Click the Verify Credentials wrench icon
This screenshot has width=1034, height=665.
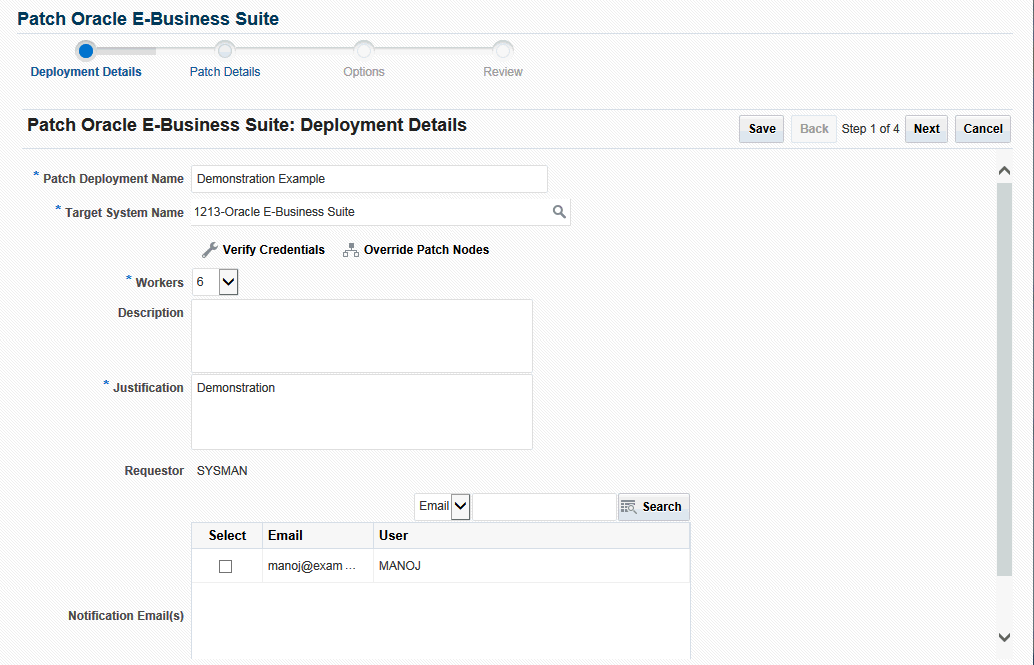pos(210,250)
